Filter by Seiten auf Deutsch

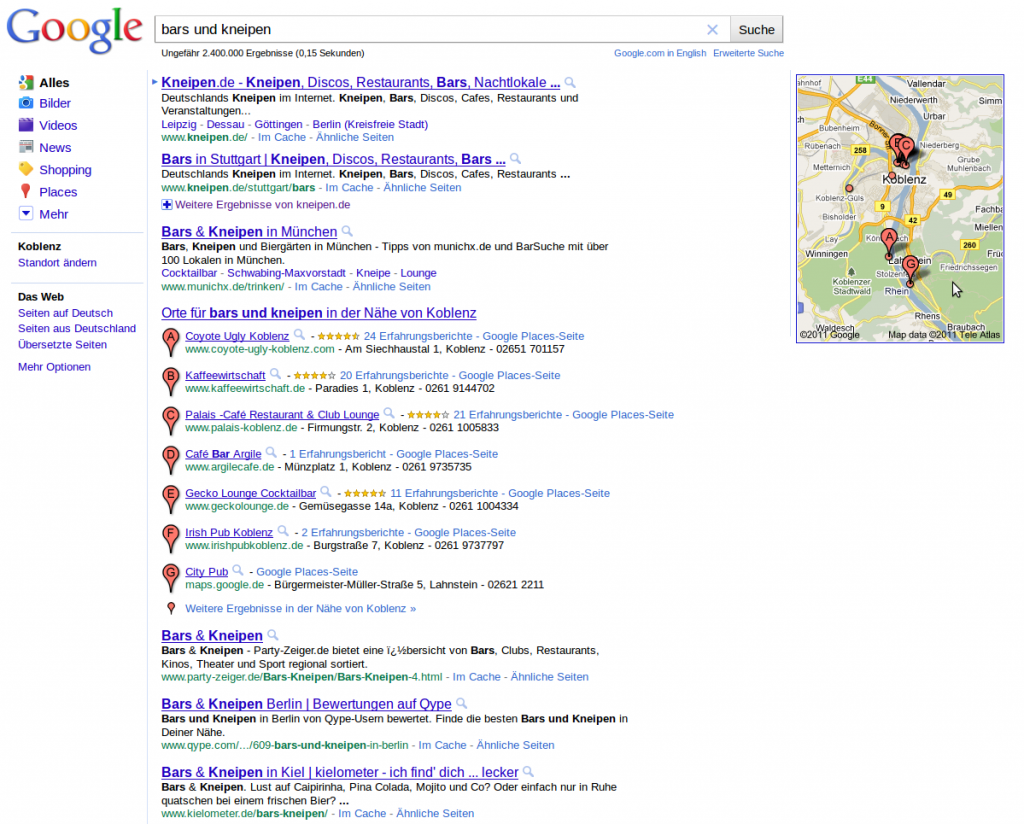pyautogui.click(x=65, y=313)
